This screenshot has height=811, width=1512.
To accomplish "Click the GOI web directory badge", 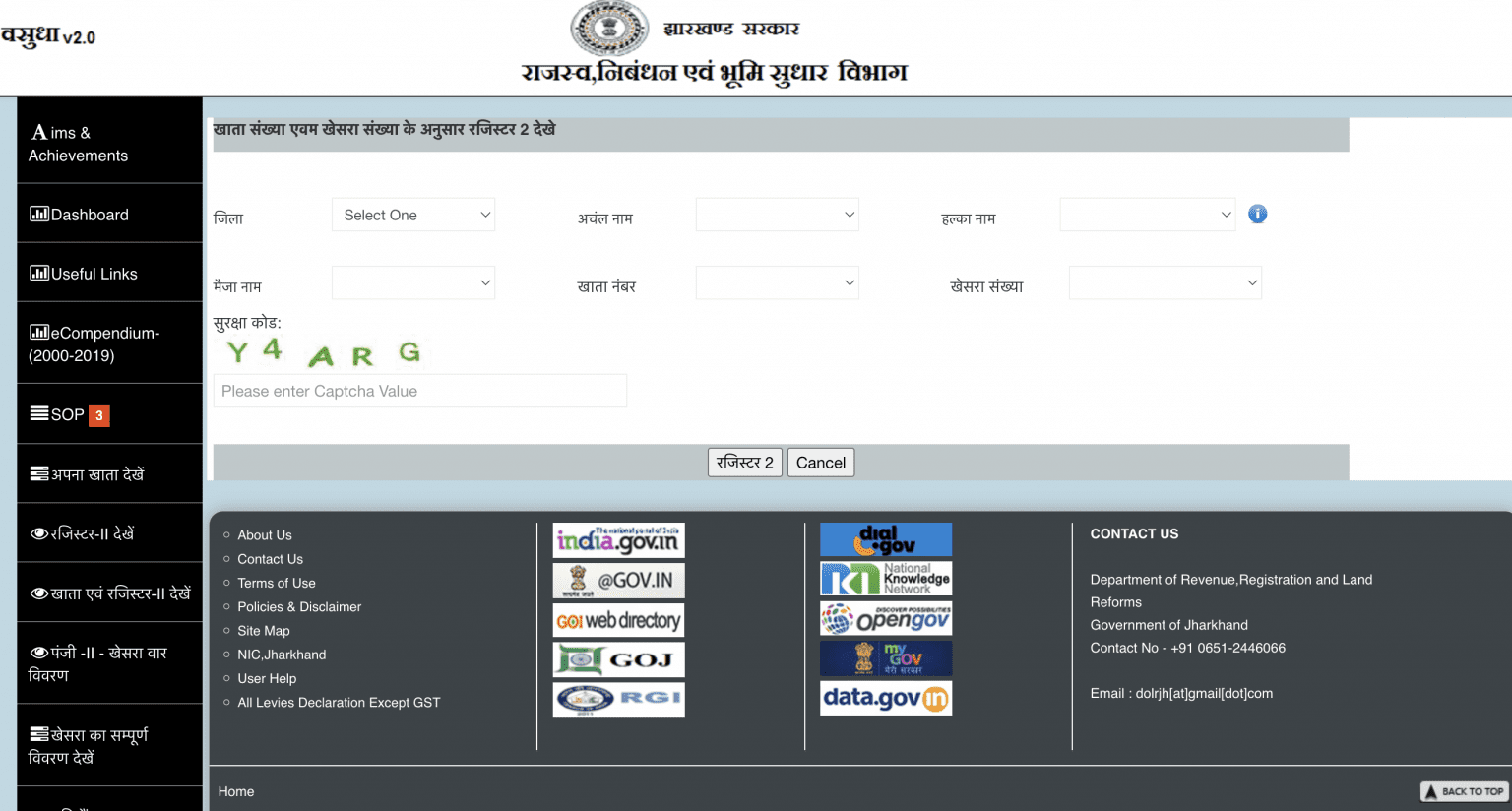I will point(618,619).
